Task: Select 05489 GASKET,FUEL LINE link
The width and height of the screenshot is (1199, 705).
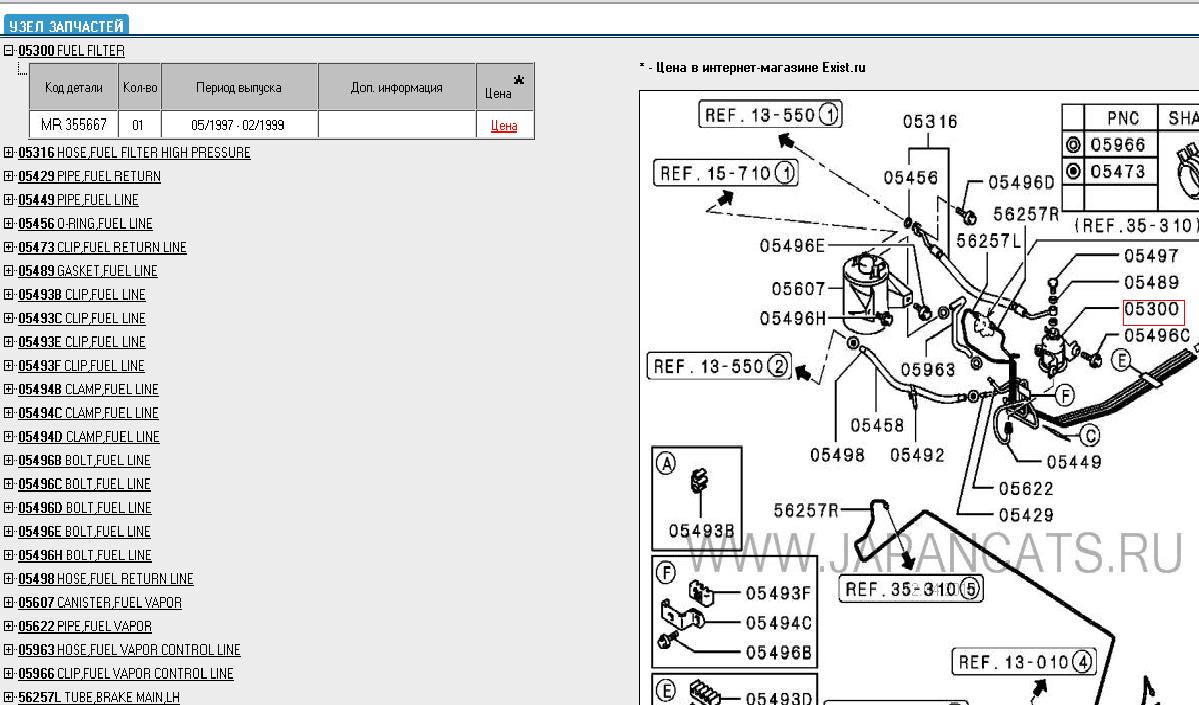Action: point(88,271)
